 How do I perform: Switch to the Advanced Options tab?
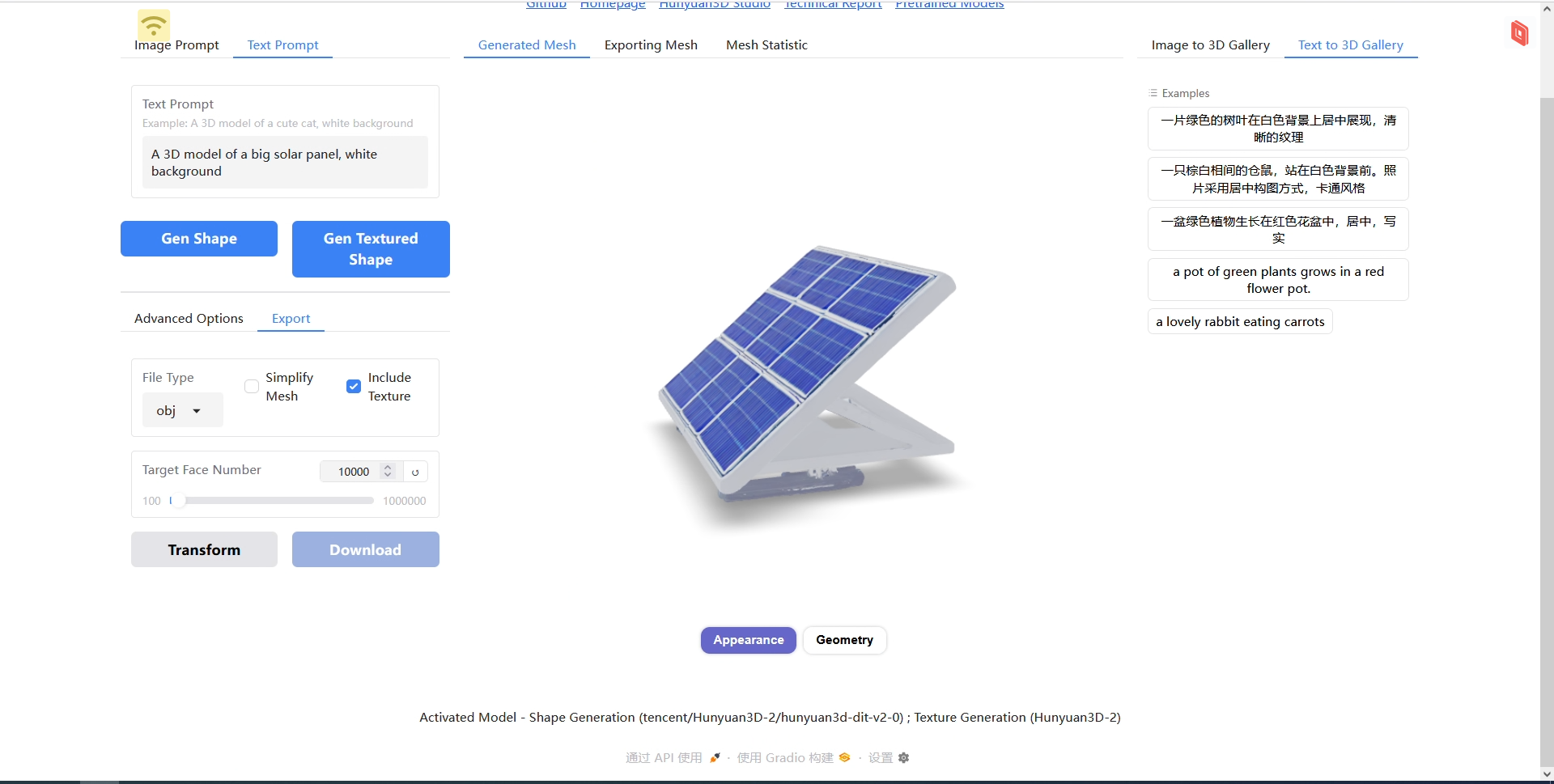click(189, 319)
